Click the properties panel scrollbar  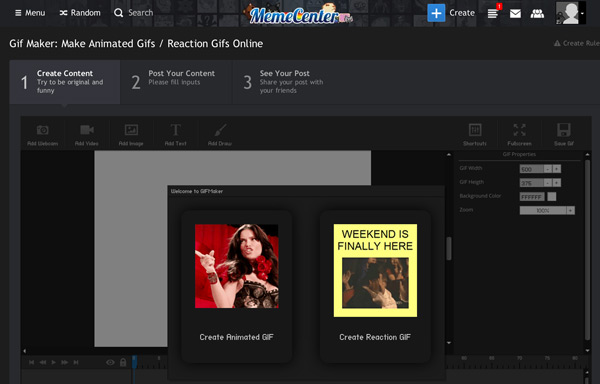click(x=587, y=249)
